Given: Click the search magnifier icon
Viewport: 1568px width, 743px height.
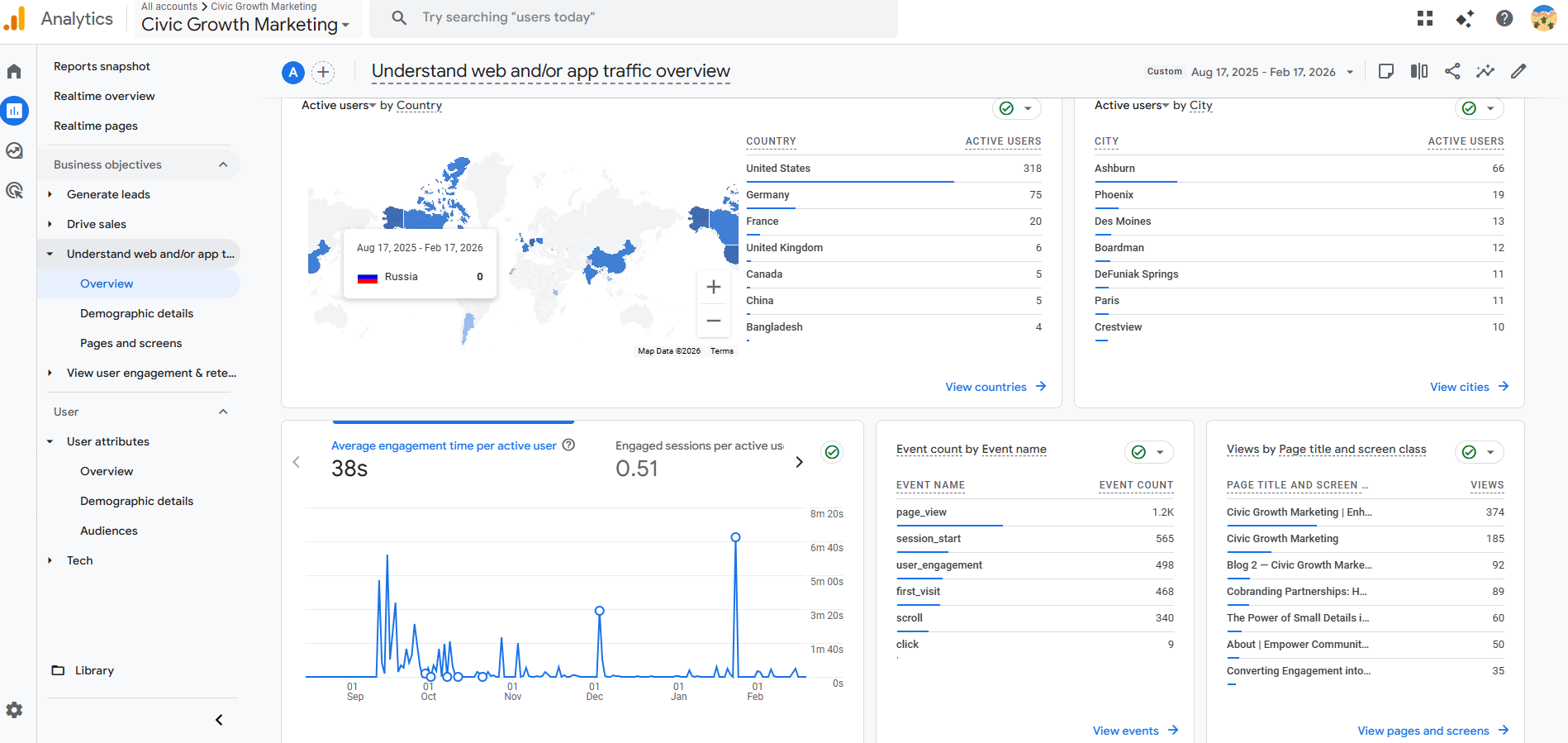Looking at the screenshot, I should [x=399, y=17].
